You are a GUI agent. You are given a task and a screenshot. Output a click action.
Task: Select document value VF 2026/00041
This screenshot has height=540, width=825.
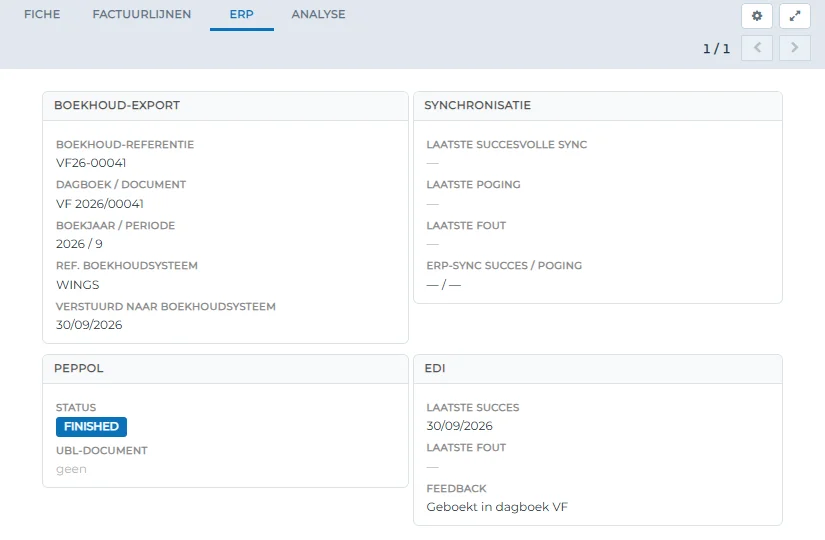100,204
